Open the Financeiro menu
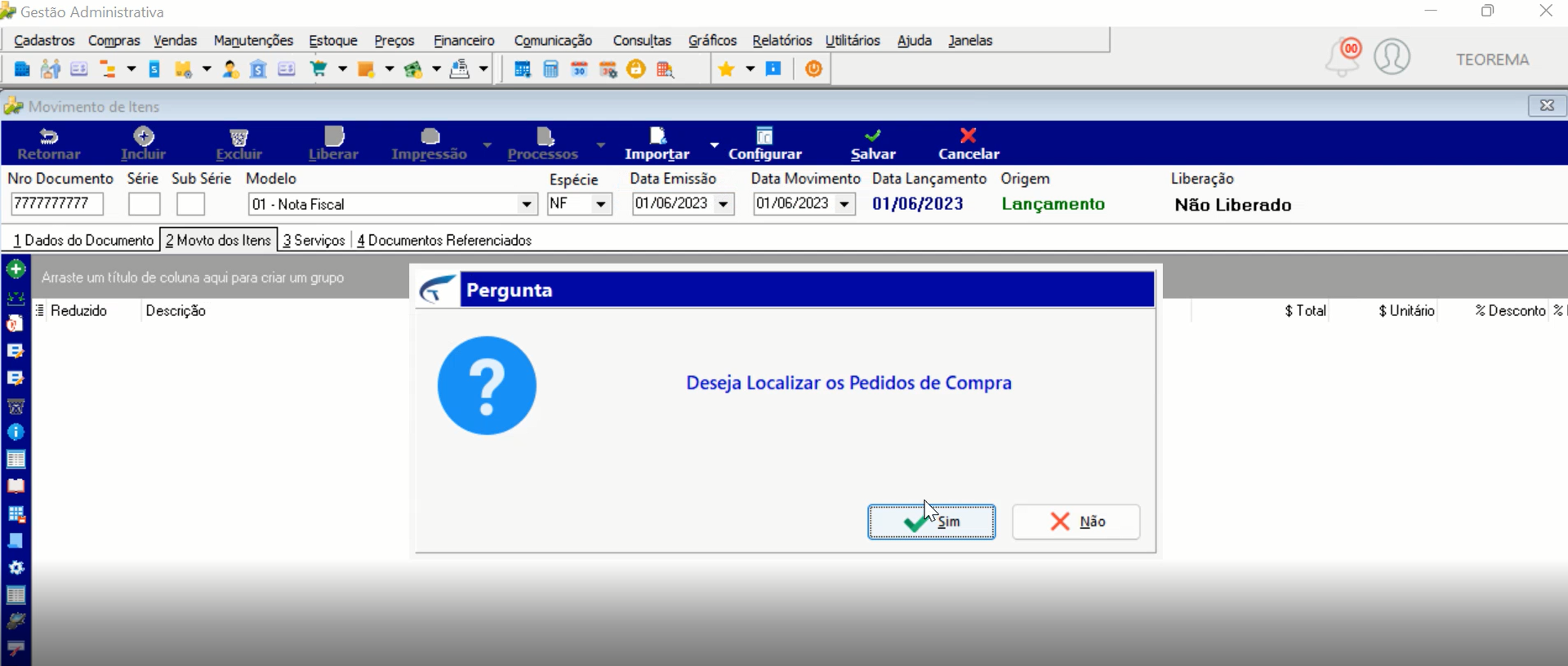 (x=464, y=41)
